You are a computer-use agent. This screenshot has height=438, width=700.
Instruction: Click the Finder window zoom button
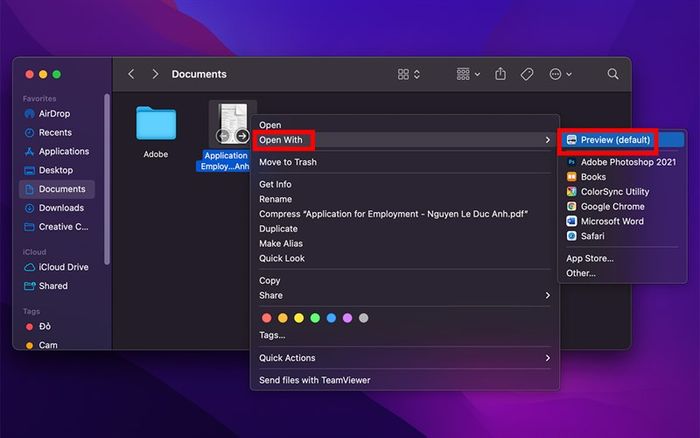(x=57, y=74)
